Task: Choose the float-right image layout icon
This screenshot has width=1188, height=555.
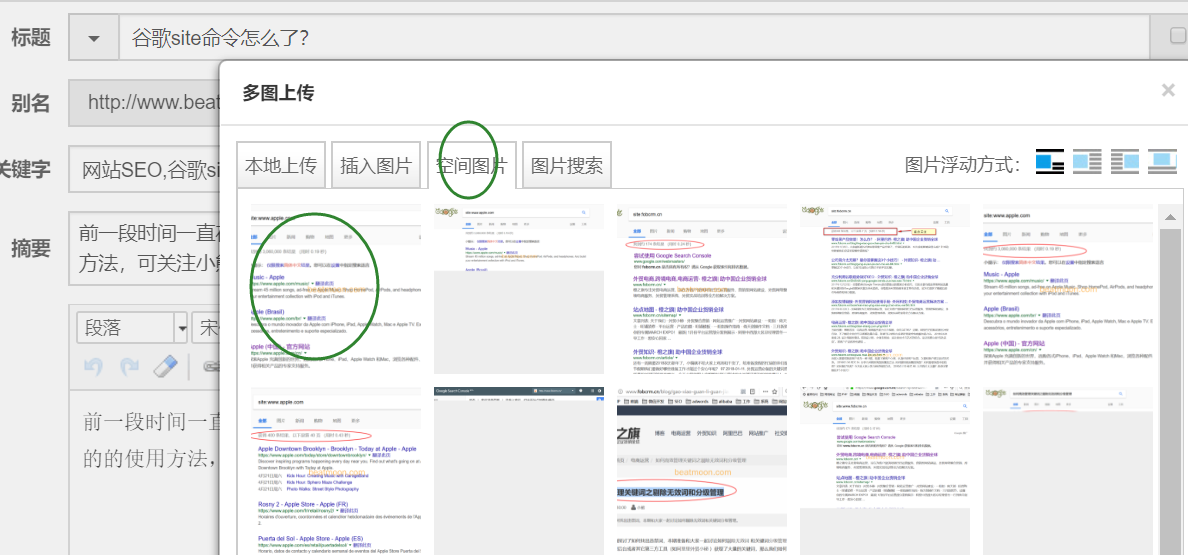Action: pos(1124,161)
